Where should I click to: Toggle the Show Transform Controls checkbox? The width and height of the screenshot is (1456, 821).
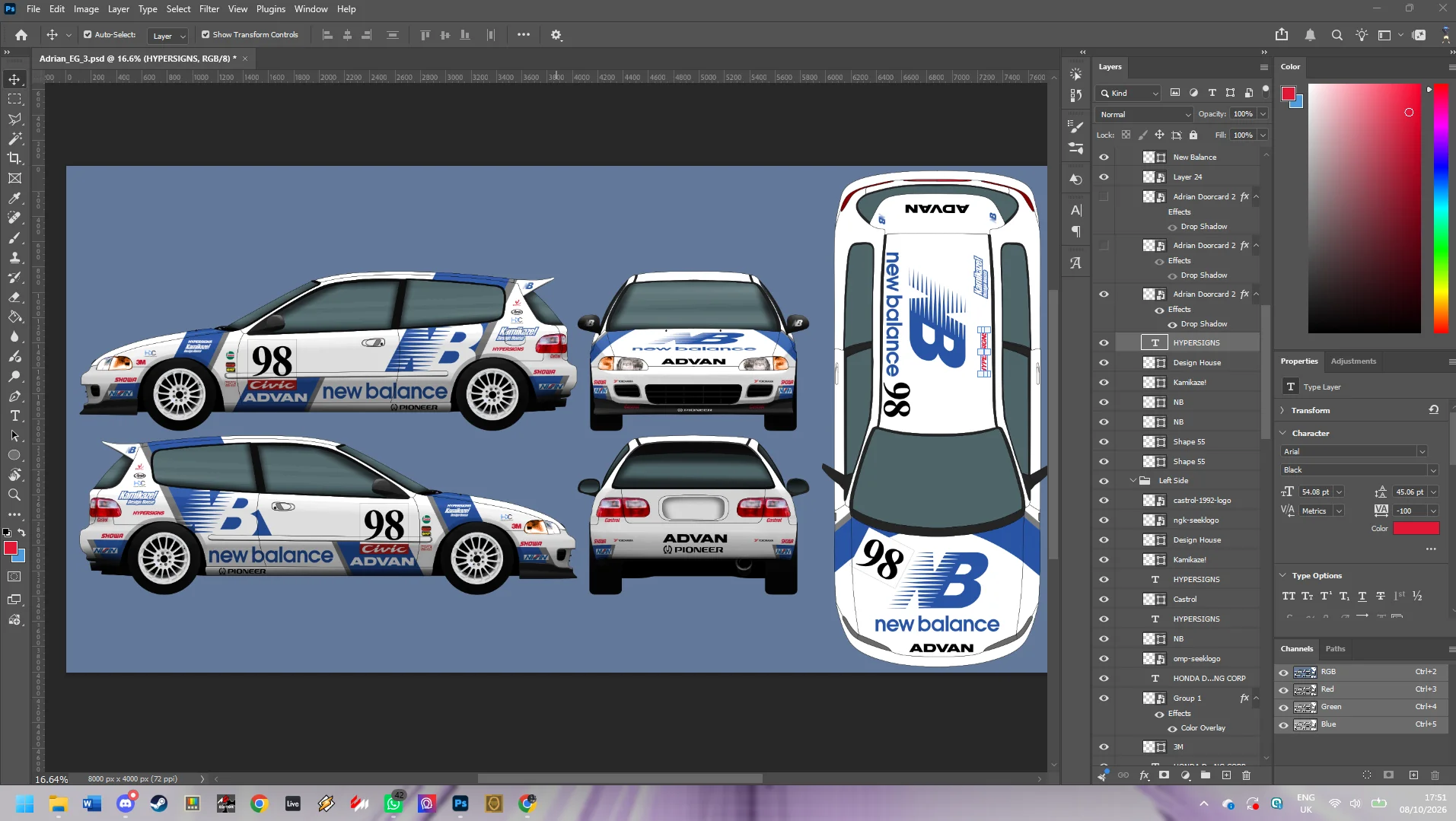coord(205,34)
